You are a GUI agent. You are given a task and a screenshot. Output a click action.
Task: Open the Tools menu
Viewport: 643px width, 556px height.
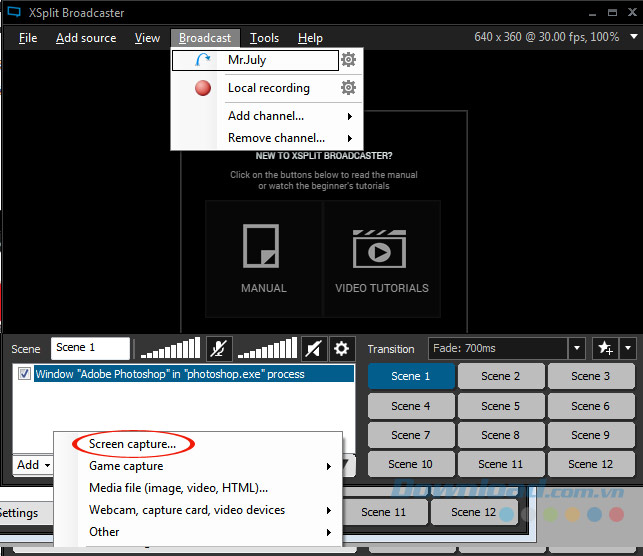(x=264, y=38)
